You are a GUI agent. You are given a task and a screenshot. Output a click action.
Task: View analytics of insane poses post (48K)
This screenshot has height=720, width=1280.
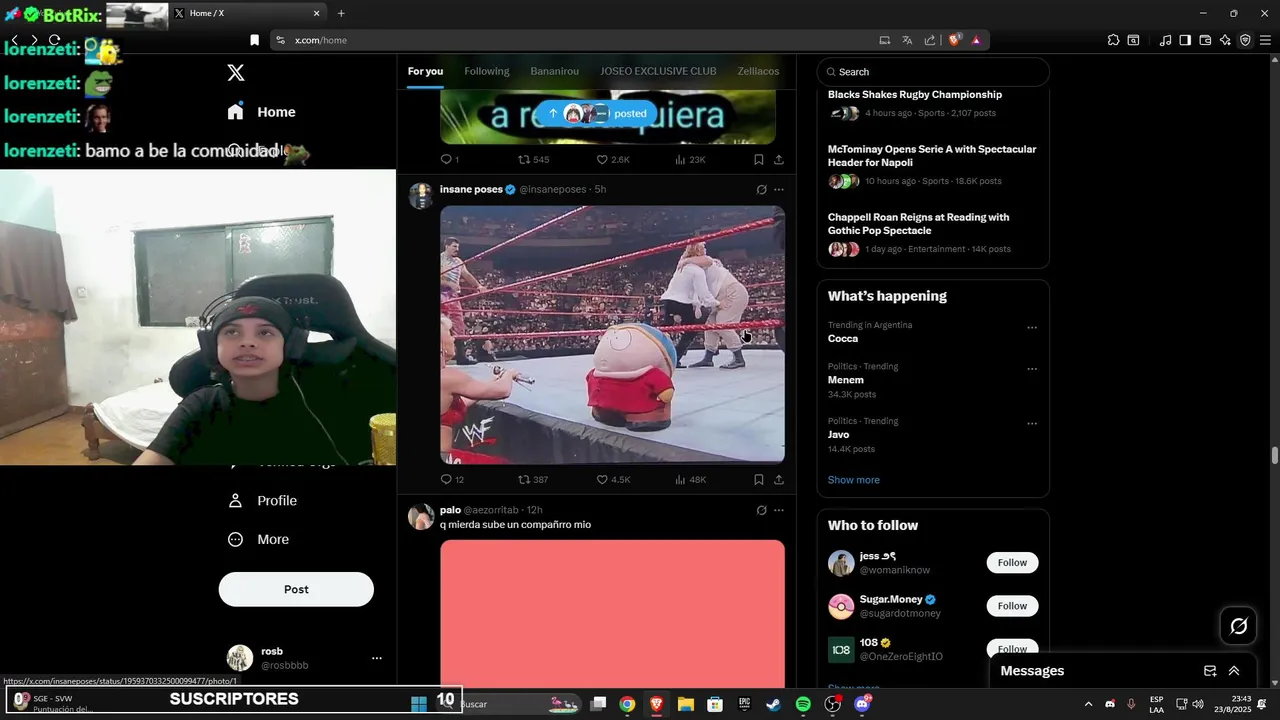tap(690, 480)
